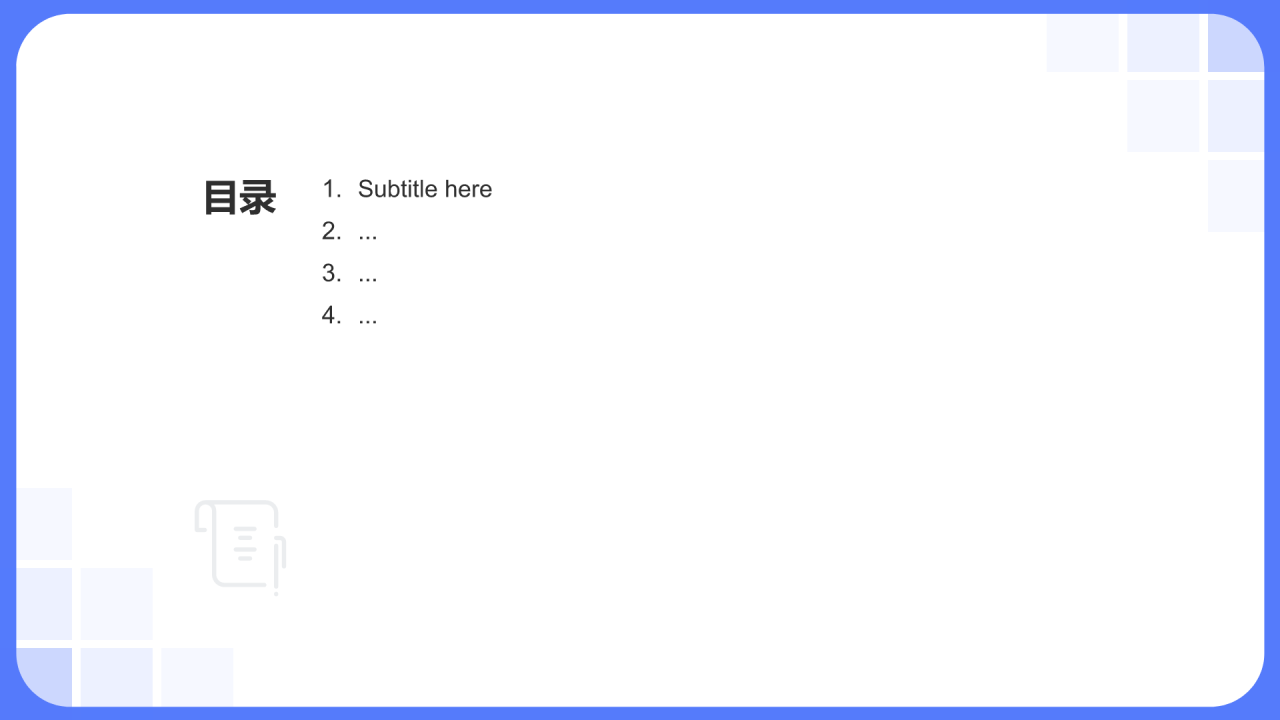The width and height of the screenshot is (1280, 720).
Task: Click the text lines inside scroll icon
Action: pos(245,542)
